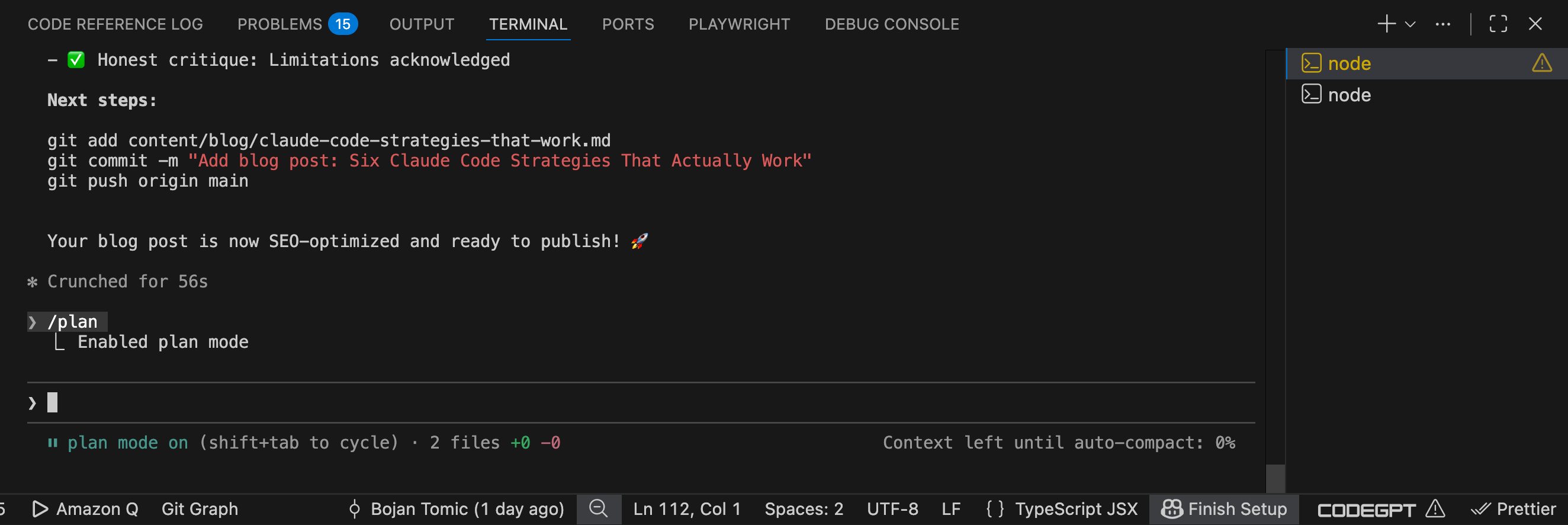Viewport: 1568px width, 525px height.
Task: Open the Playwright panel tab
Action: click(x=739, y=24)
